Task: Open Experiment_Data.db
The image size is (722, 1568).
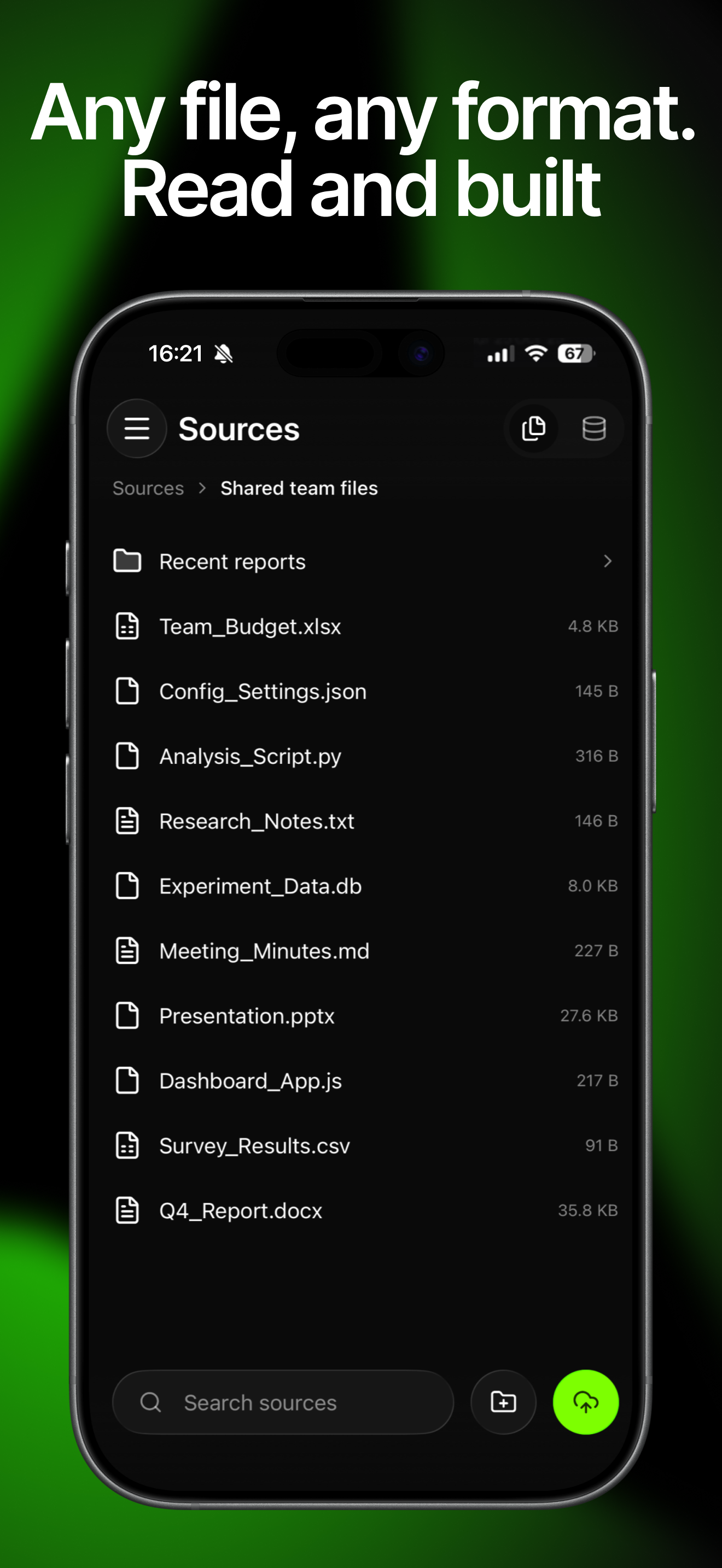Action: [x=365, y=886]
